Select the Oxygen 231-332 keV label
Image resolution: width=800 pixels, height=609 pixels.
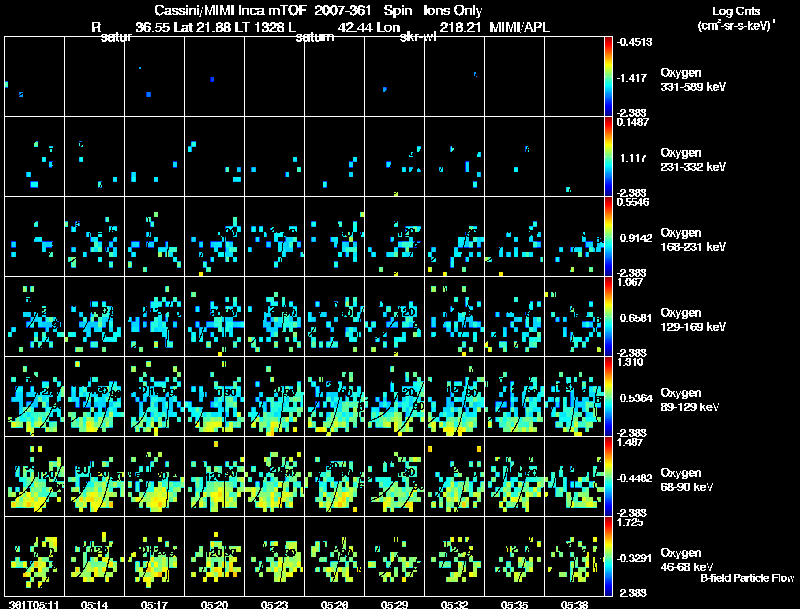tap(693, 160)
